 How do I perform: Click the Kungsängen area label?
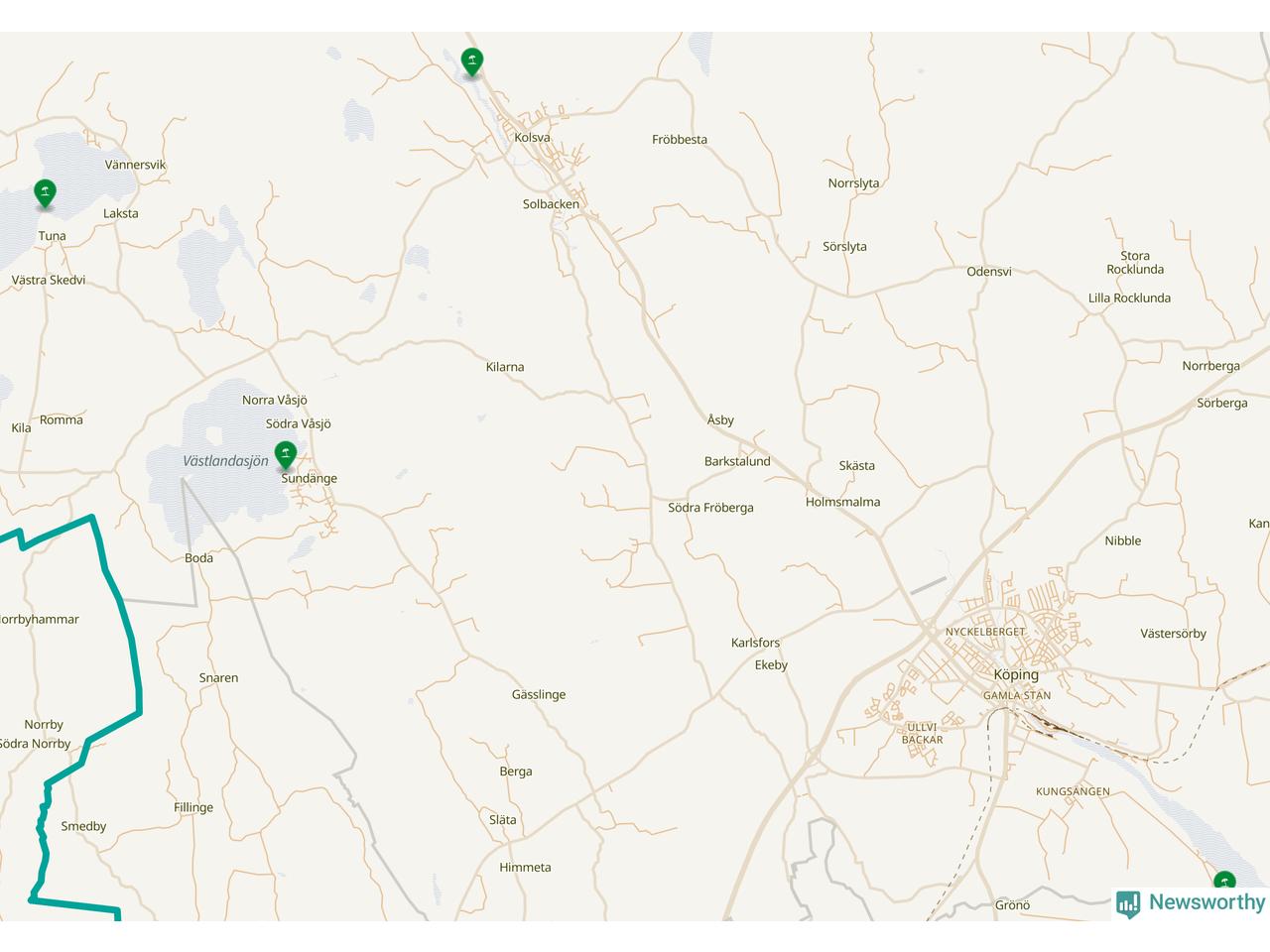[1073, 792]
